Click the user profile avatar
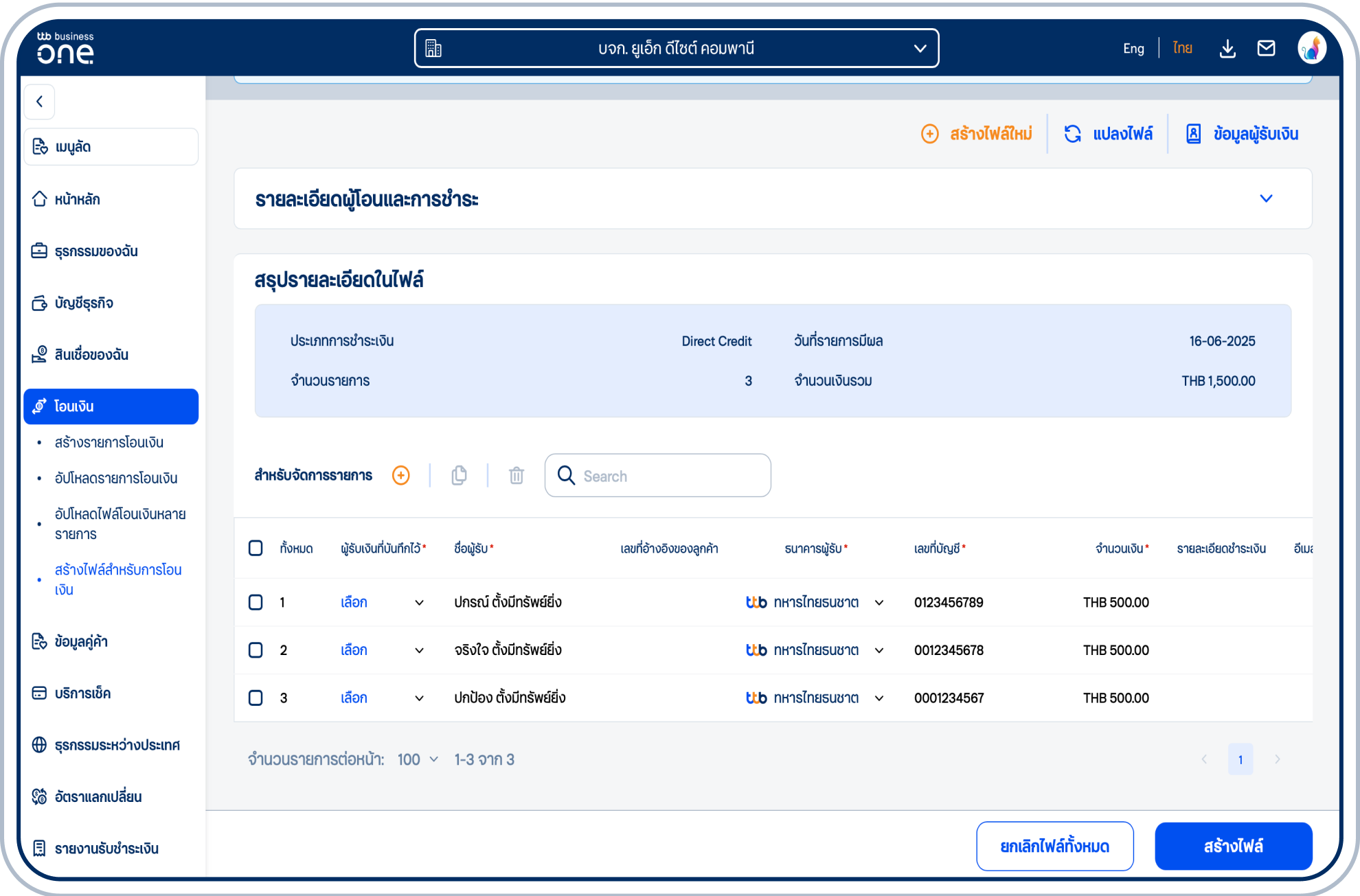Screen dimensions: 1360x896 1311,49
